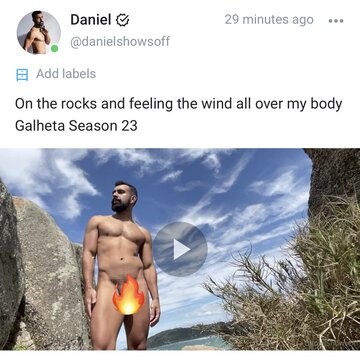Play the video with the center play button
Image resolution: width=360 pixels, height=360 pixels.
[180, 249]
